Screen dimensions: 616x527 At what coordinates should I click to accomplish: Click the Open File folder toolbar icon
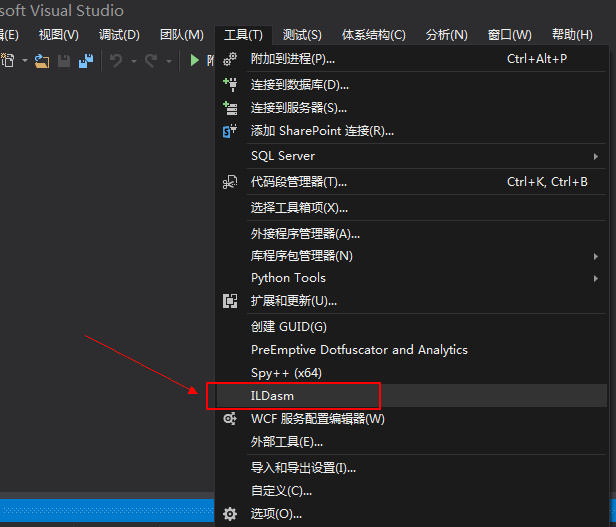coord(42,61)
